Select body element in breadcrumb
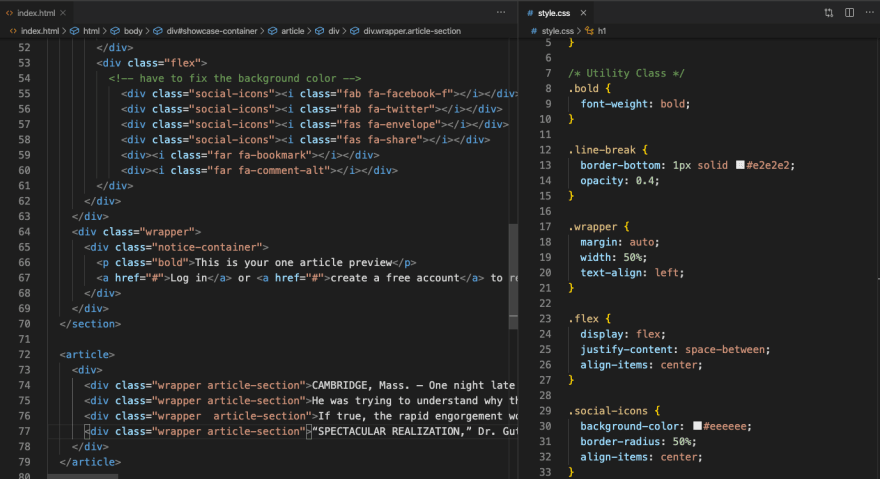The height and width of the screenshot is (479, 880). tap(133, 31)
